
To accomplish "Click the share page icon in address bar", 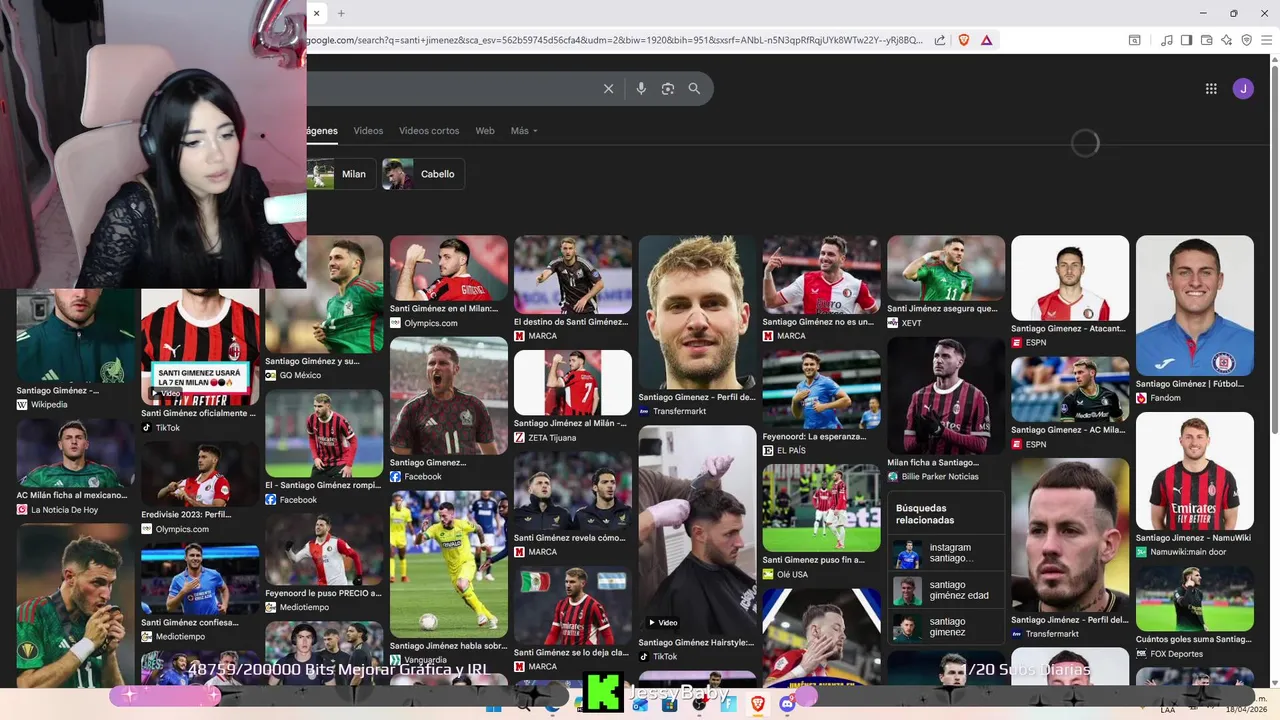I will pyautogui.click(x=940, y=40).
